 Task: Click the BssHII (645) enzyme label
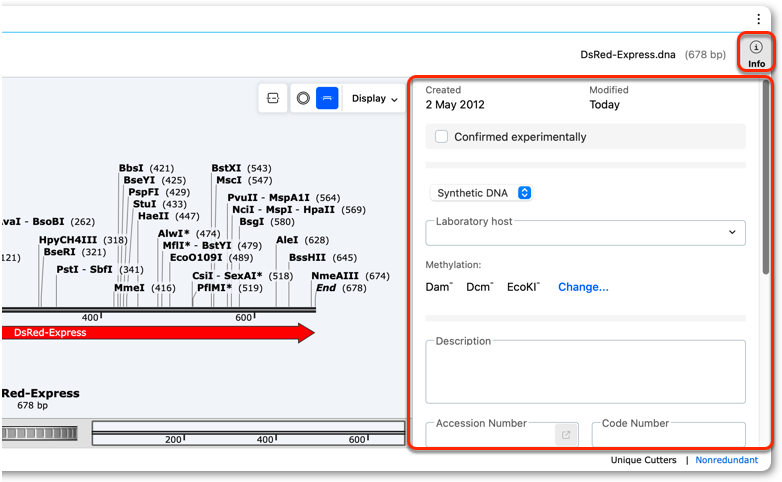click(x=323, y=257)
